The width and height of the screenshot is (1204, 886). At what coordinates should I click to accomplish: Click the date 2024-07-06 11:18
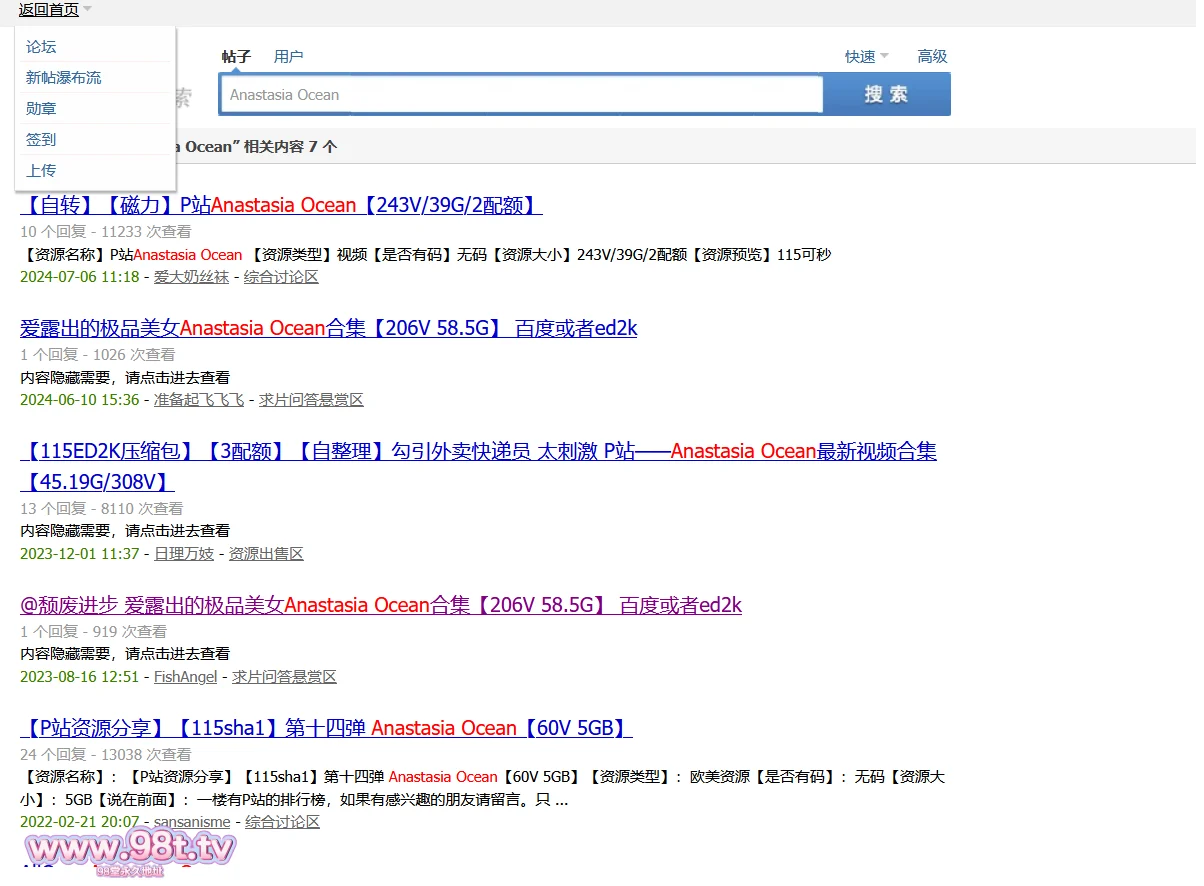(79, 277)
